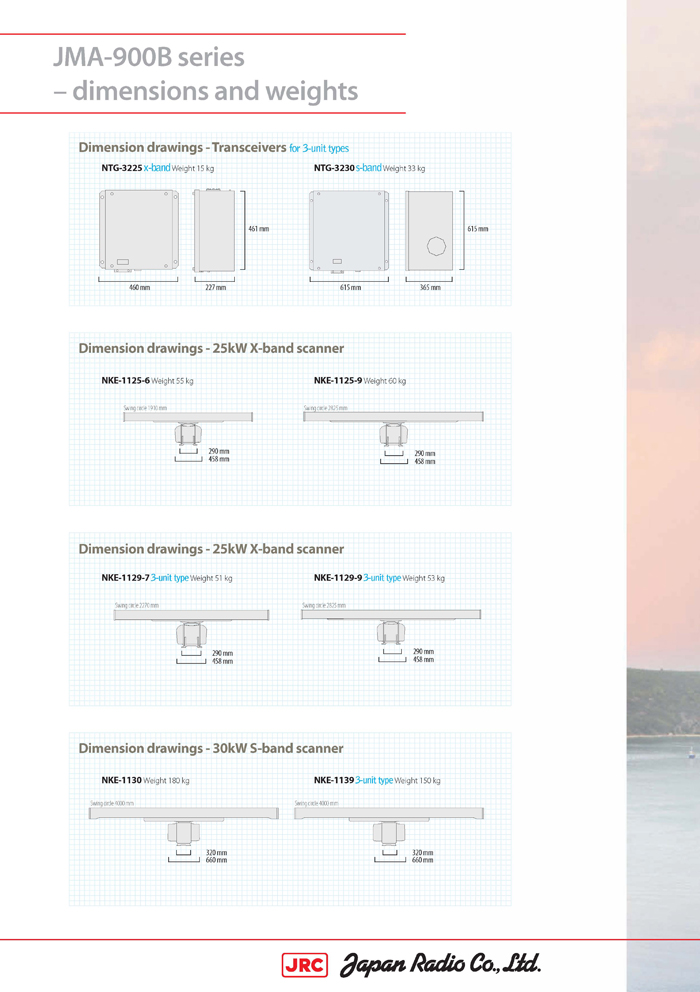Click the "Weight 53 kg" text
This screenshot has width=700, height=992.
[x=423, y=579]
